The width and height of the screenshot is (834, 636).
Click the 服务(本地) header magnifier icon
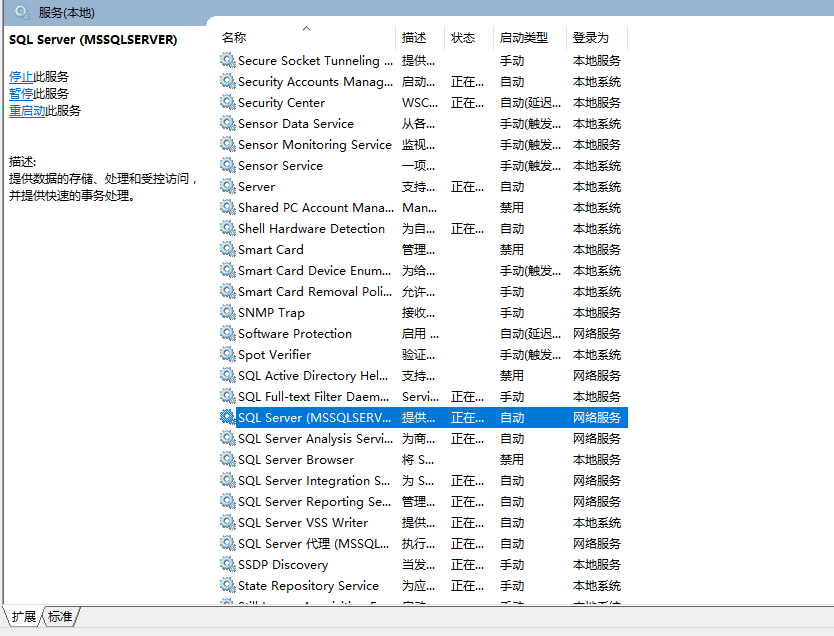22,12
